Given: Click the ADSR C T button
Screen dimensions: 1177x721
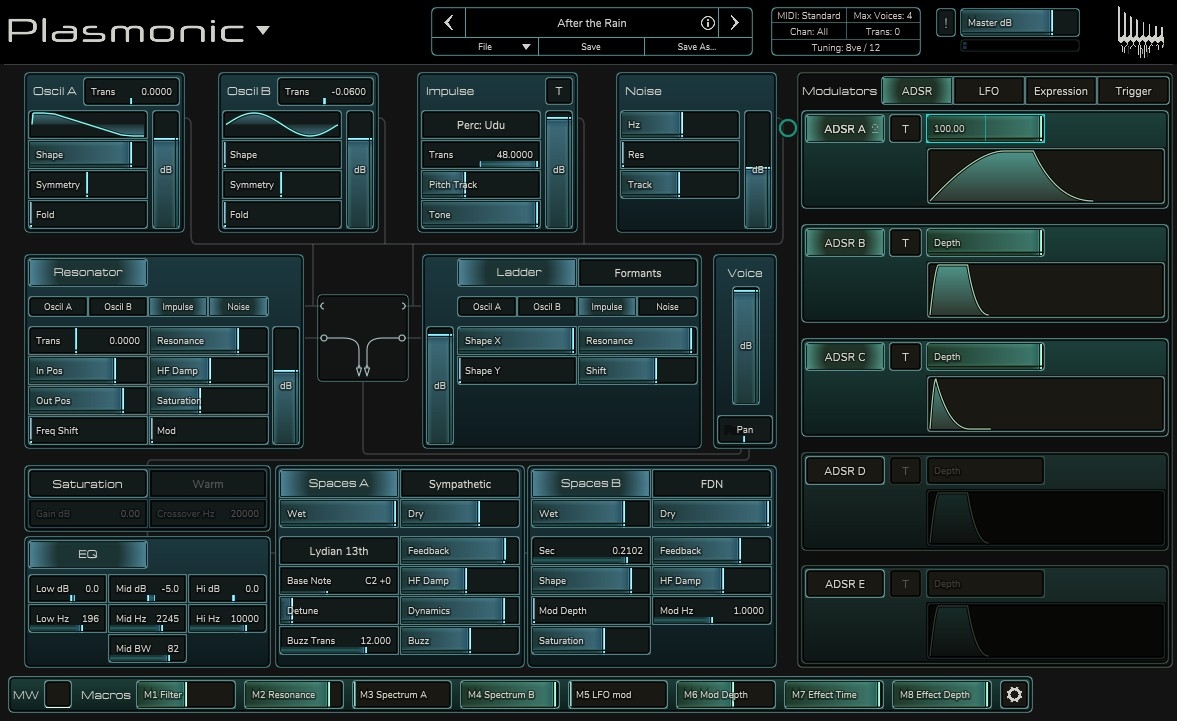Looking at the screenshot, I should 905,357.
